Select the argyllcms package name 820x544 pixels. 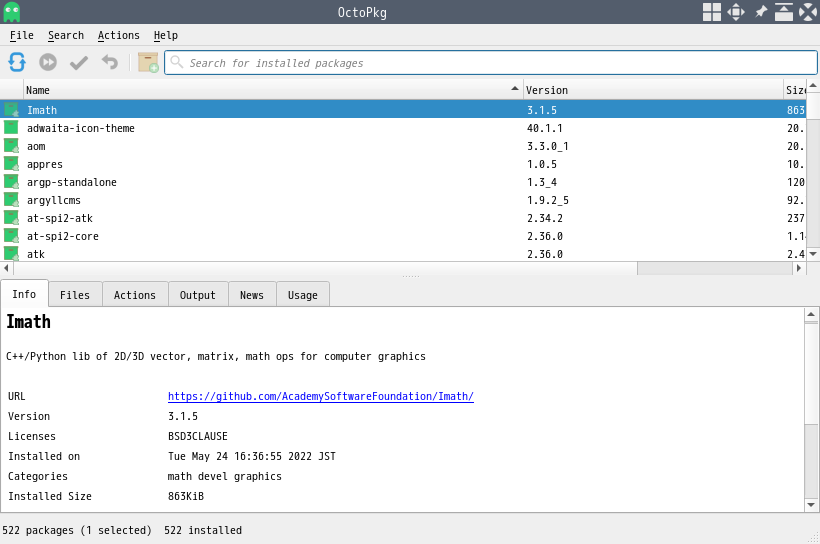click(x=54, y=200)
